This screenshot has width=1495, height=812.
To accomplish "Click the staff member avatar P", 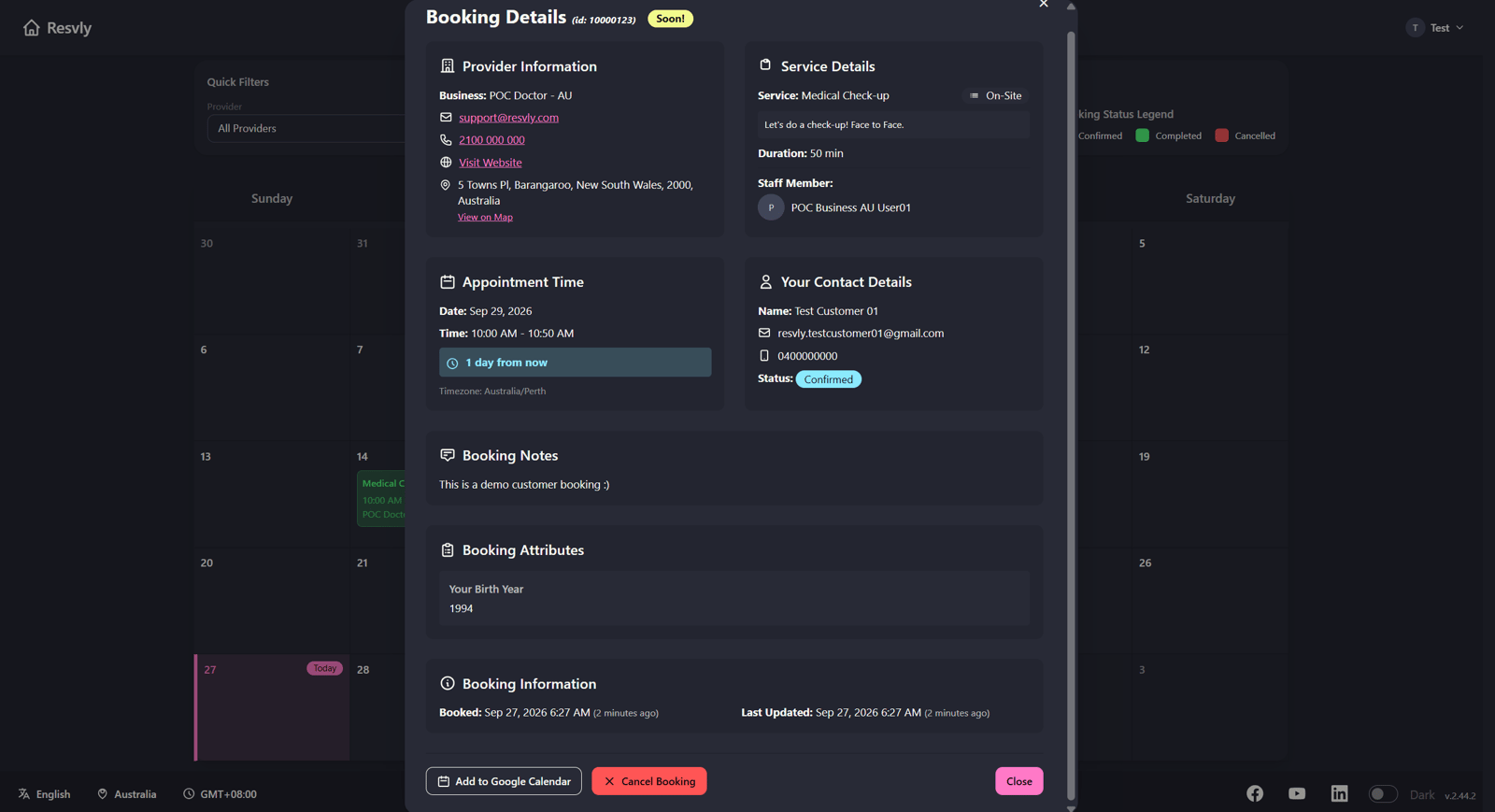I will click(771, 207).
